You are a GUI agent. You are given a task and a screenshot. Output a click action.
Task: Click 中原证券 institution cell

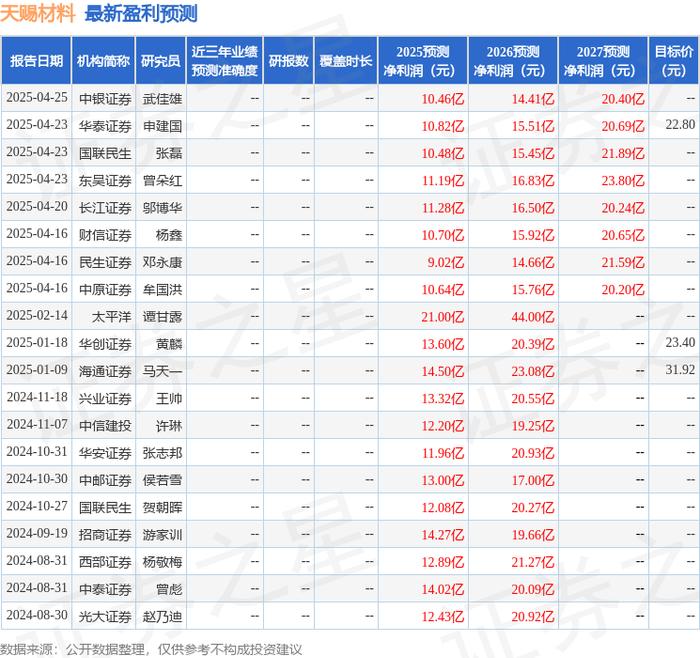click(105, 289)
